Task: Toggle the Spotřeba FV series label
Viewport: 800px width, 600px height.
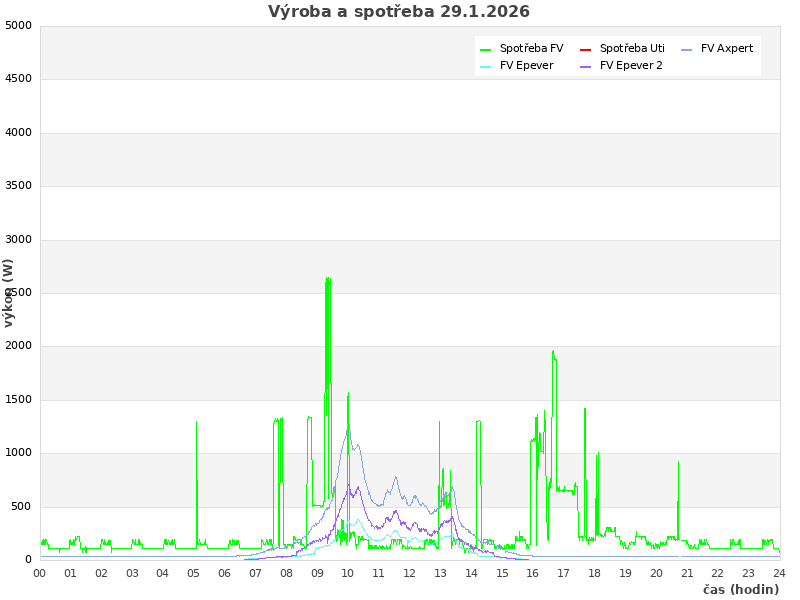Action: point(531,49)
